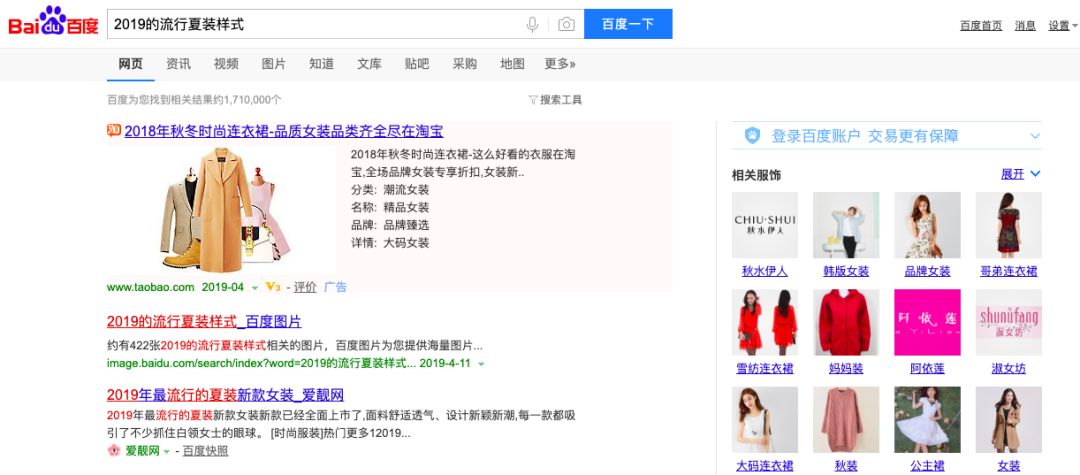Switch to the 视频 tab
The height and width of the screenshot is (475, 1080).
tap(226, 64)
